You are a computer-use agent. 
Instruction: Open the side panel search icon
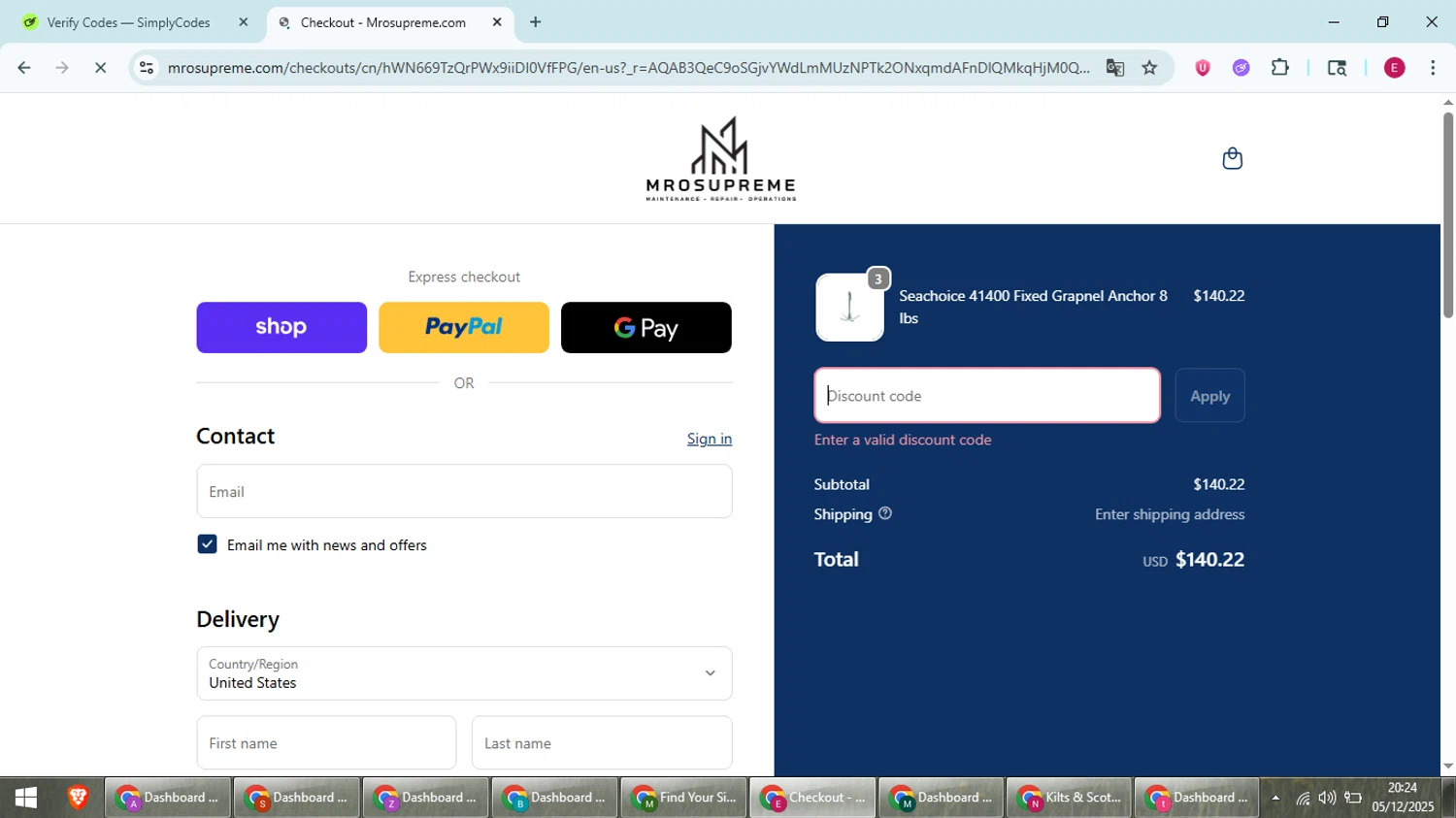(x=1337, y=68)
